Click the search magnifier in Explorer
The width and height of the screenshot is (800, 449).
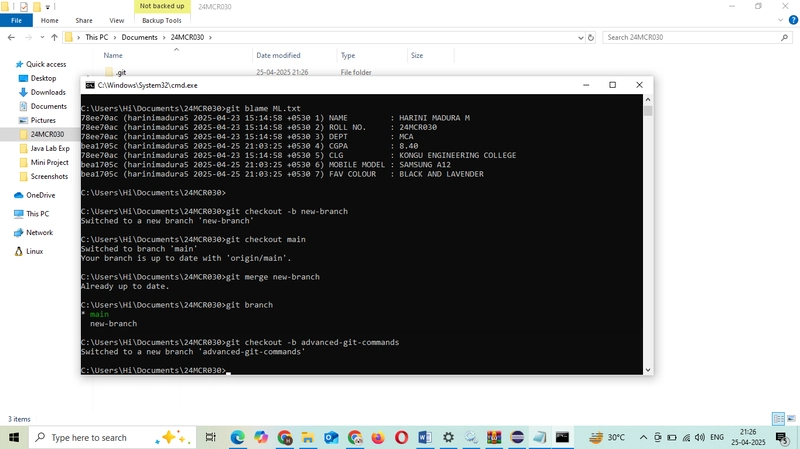784,37
